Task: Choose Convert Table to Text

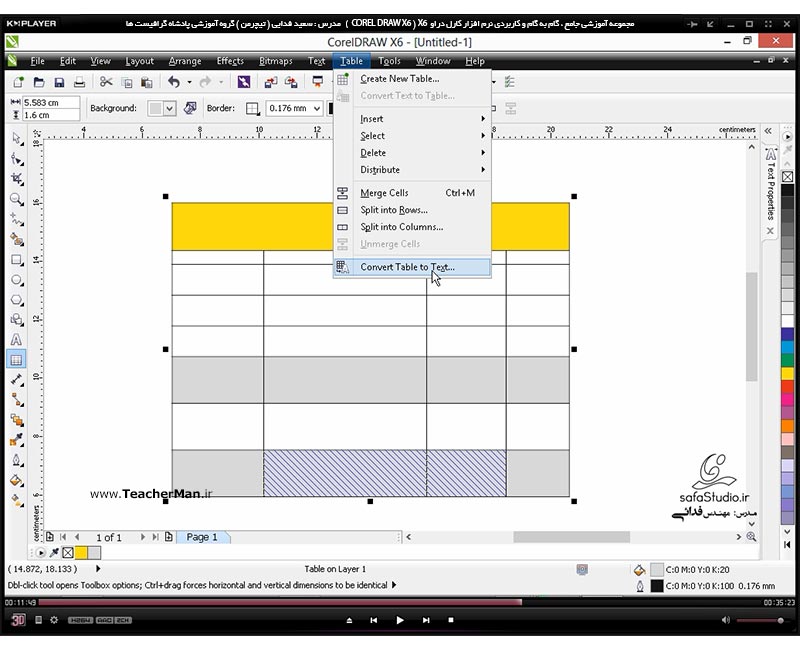Action: click(x=412, y=267)
